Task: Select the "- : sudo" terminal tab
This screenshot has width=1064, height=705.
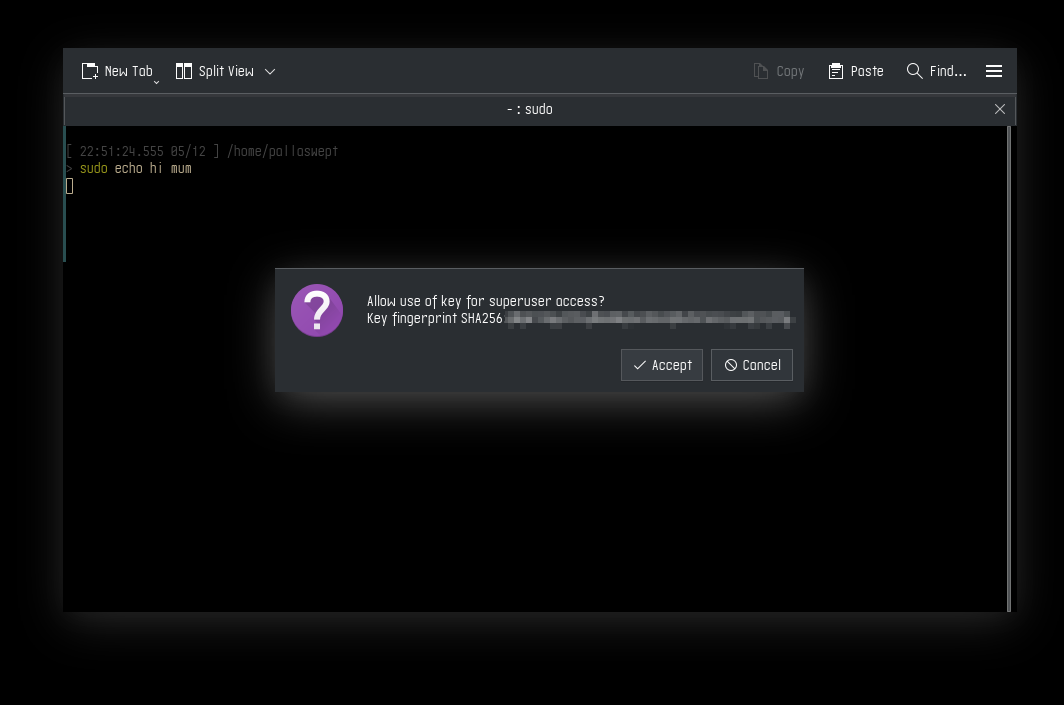Action: click(529, 109)
